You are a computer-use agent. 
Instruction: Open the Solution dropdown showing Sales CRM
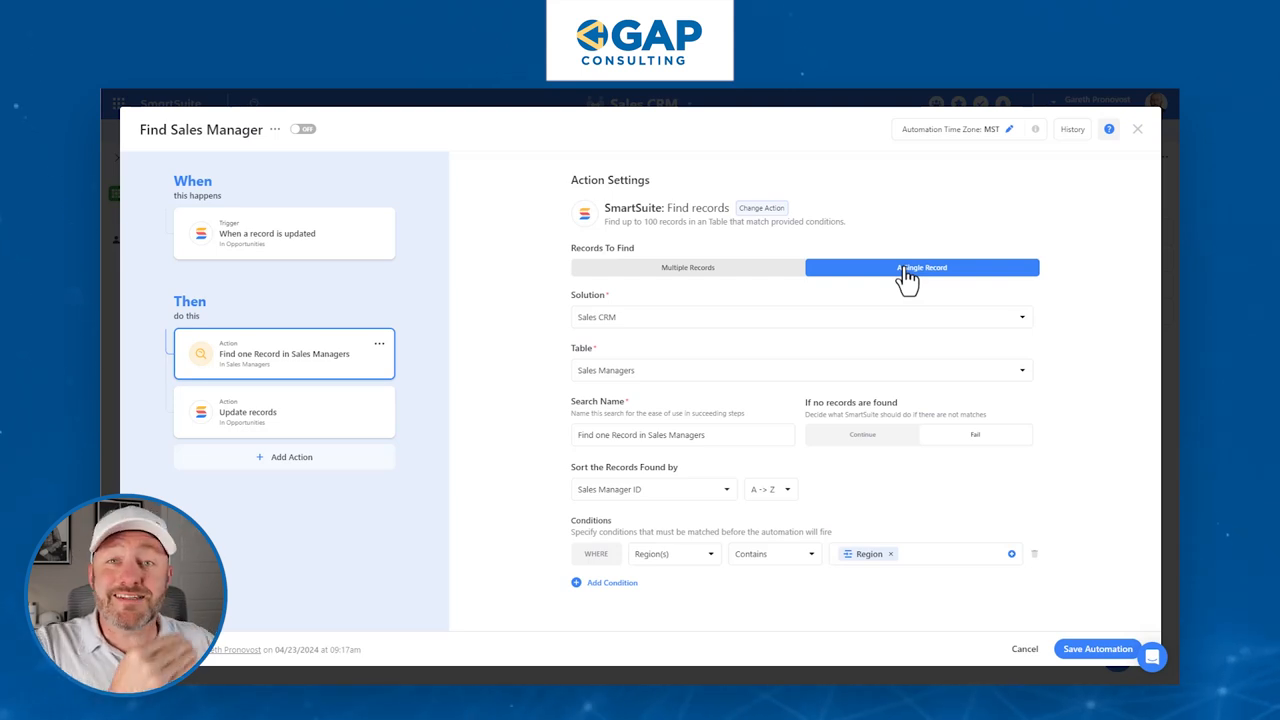(801, 317)
